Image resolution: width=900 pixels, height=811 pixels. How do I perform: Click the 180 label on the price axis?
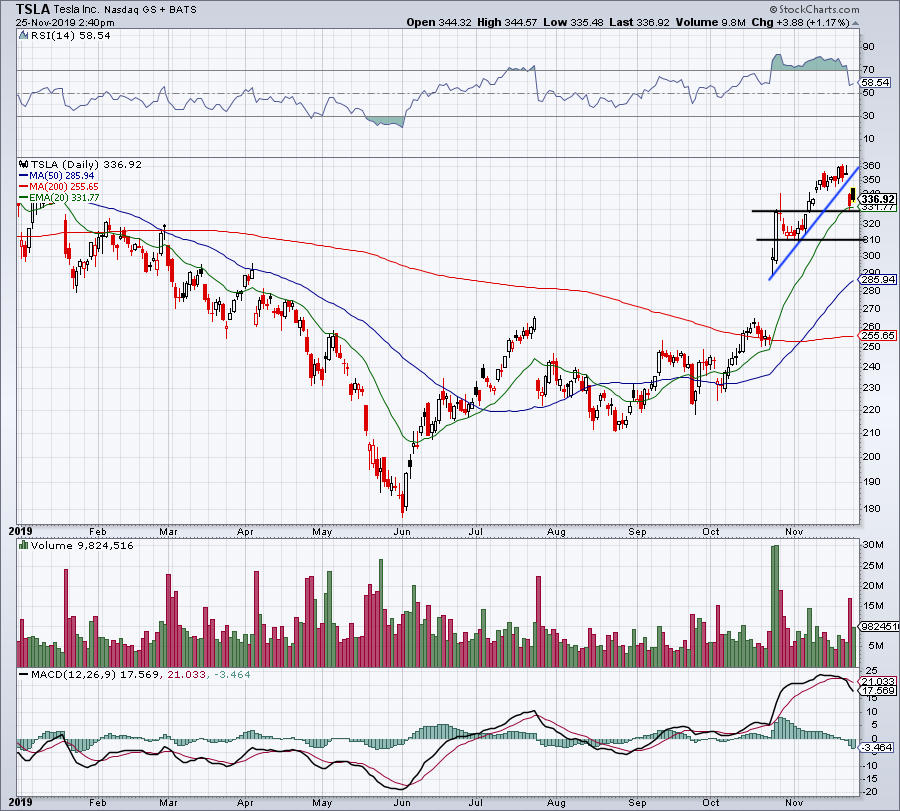[x=871, y=508]
